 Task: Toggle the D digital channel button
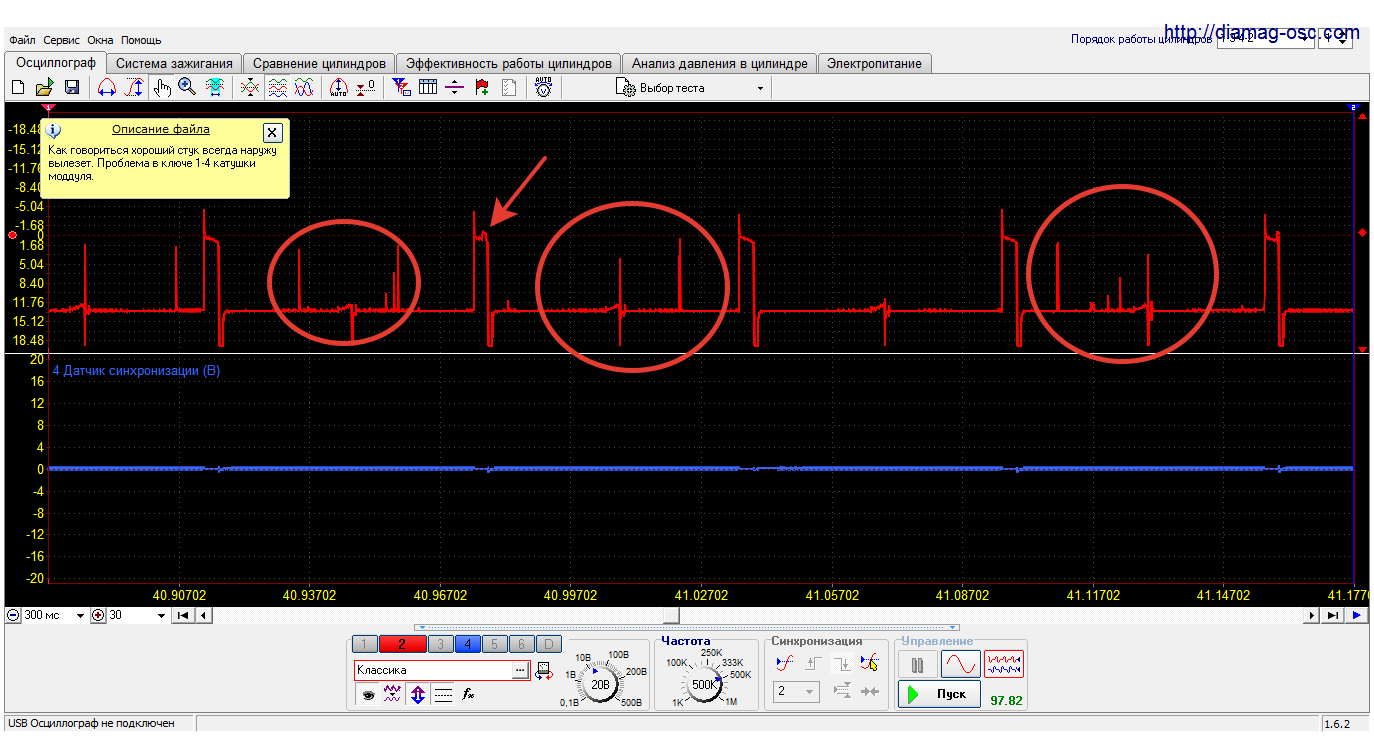[x=549, y=644]
